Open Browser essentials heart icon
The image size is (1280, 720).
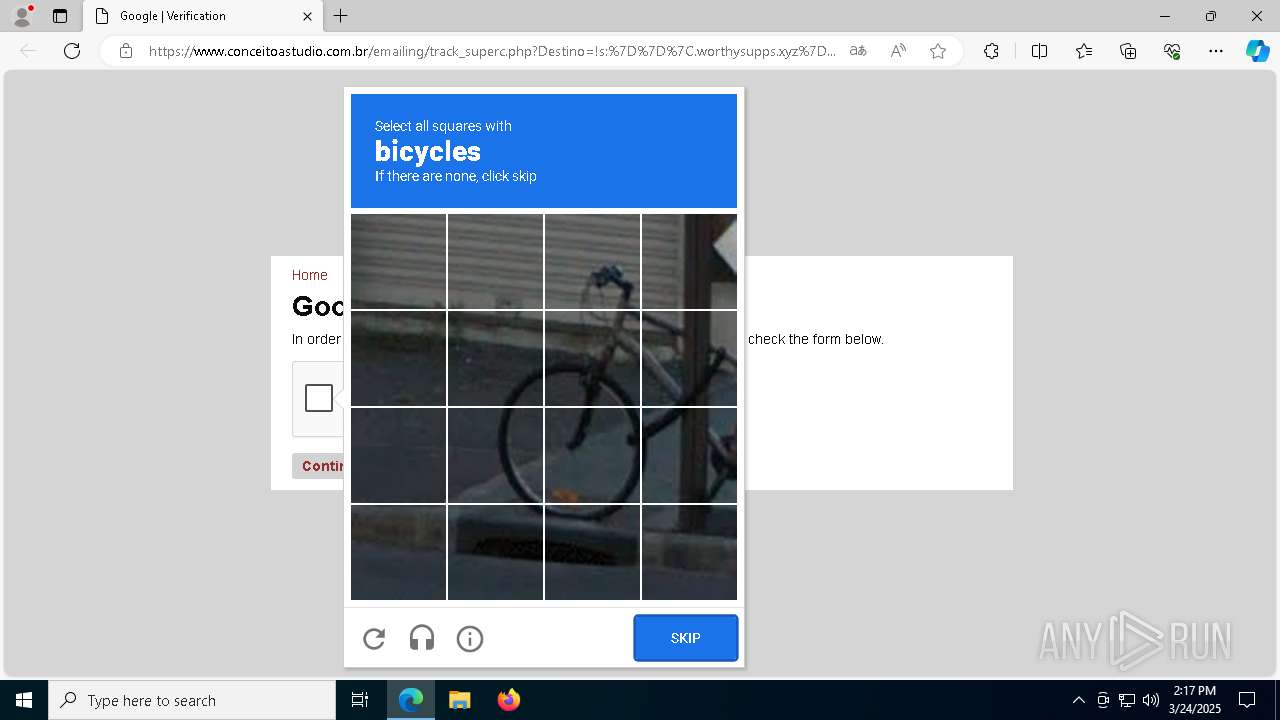(1172, 51)
